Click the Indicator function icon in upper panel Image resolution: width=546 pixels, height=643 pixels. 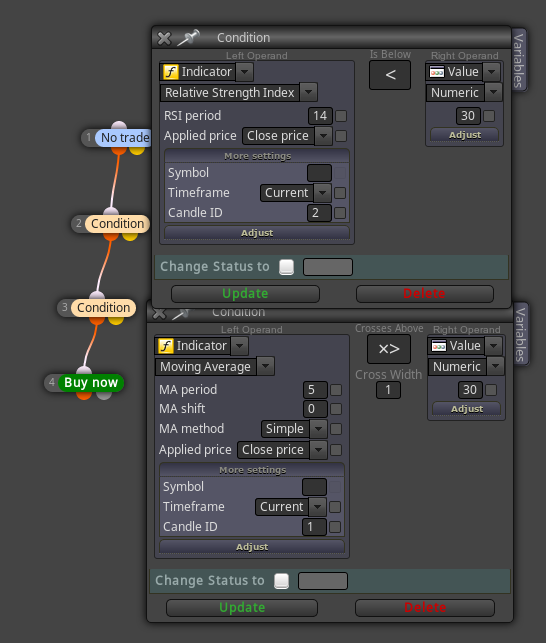tap(171, 72)
